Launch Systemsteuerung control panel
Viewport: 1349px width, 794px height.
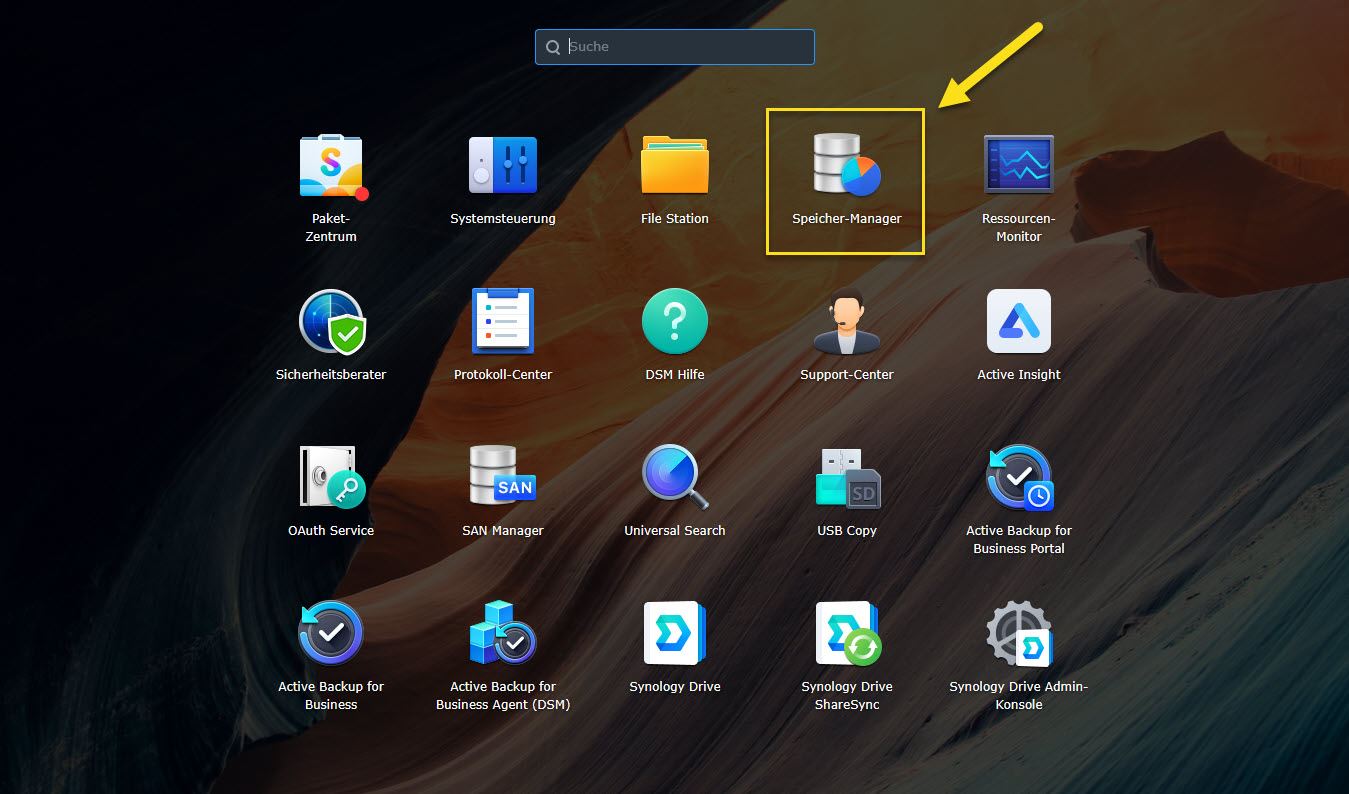503,166
